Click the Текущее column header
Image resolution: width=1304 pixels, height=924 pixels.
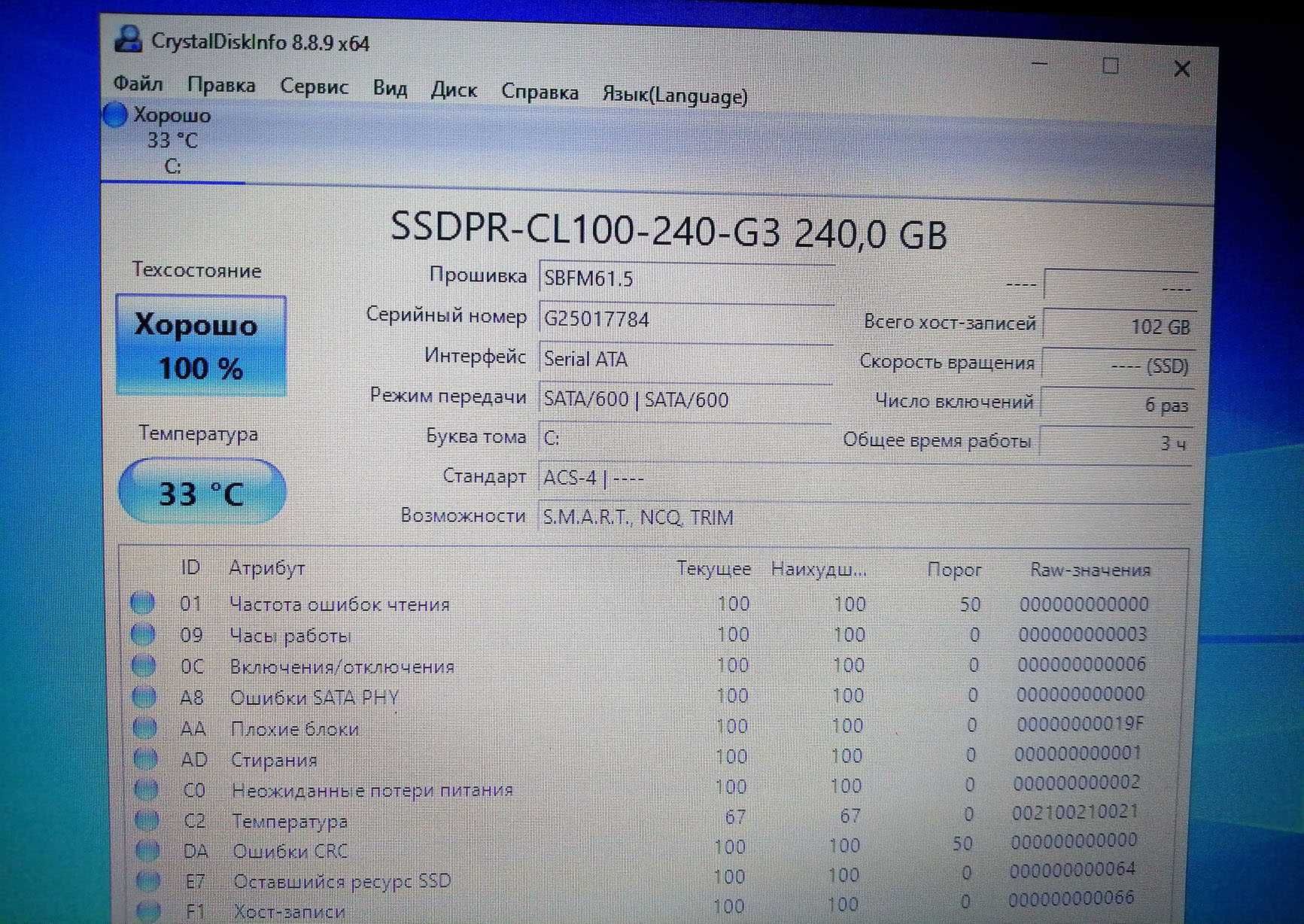(713, 569)
